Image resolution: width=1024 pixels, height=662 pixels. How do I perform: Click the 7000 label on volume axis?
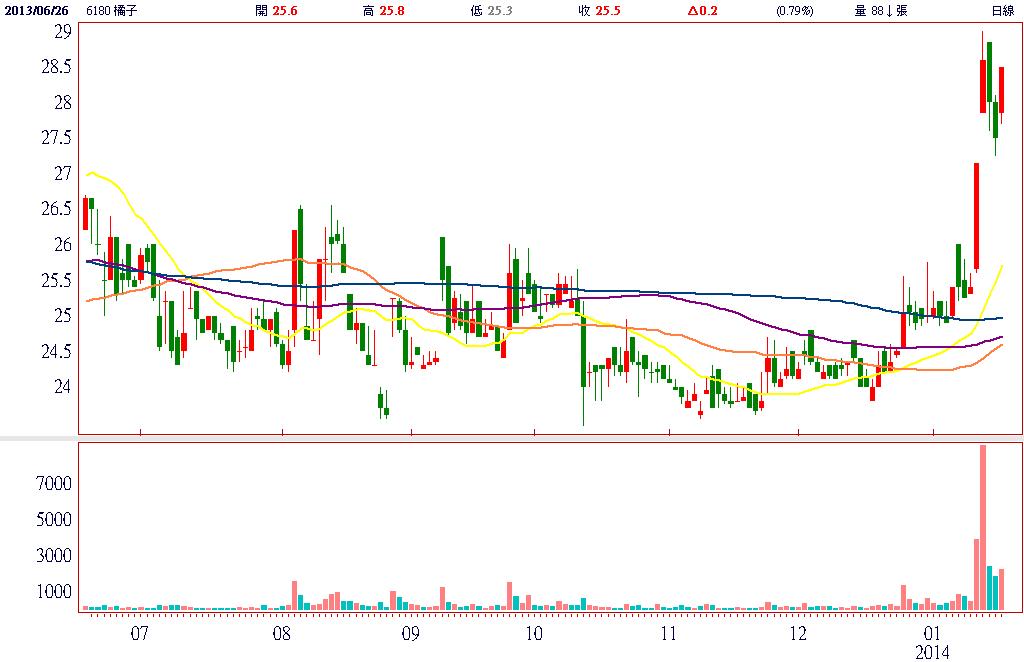pos(55,484)
